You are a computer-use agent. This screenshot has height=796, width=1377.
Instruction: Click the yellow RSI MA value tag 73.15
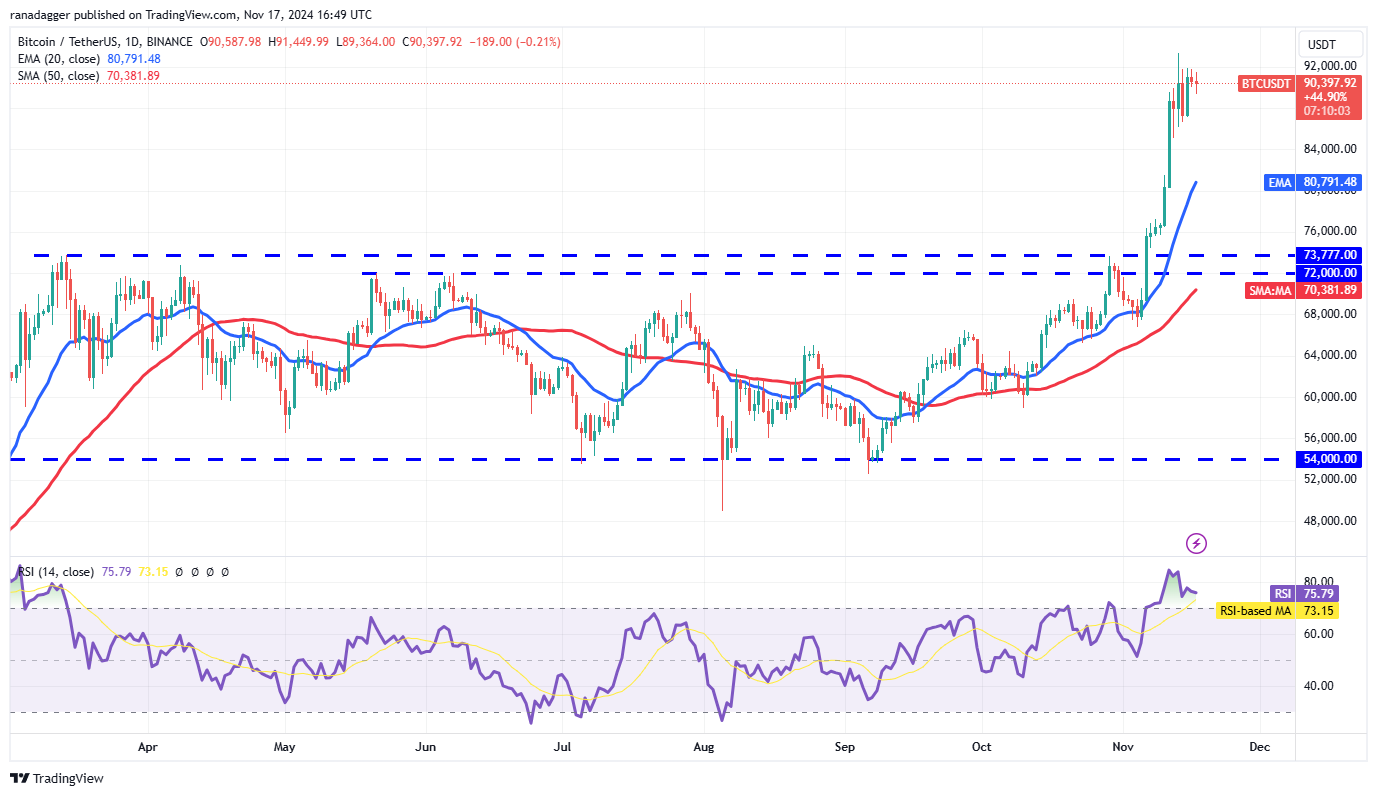[1319, 610]
